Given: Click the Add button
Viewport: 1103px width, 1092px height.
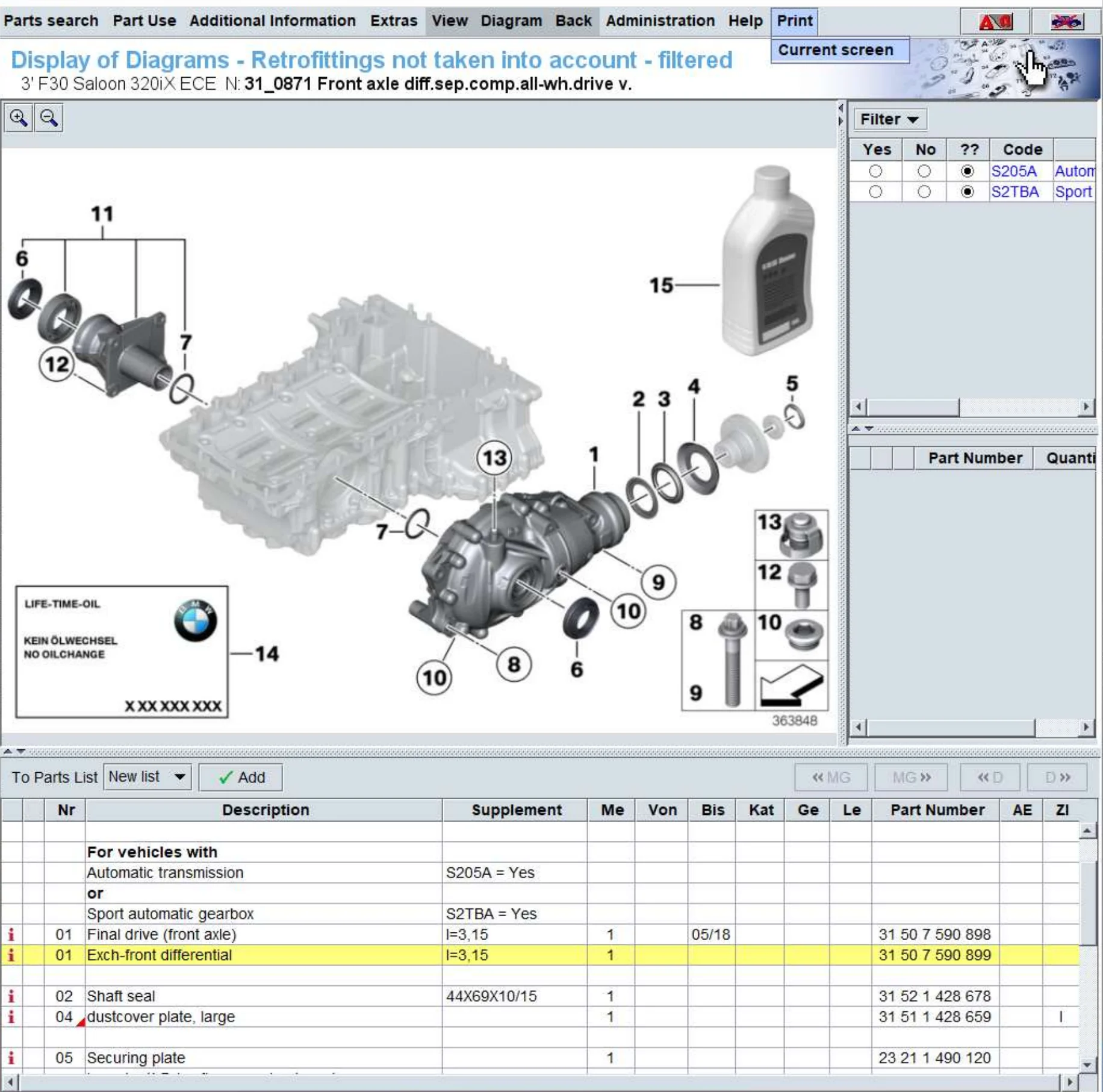Looking at the screenshot, I should point(241,777).
